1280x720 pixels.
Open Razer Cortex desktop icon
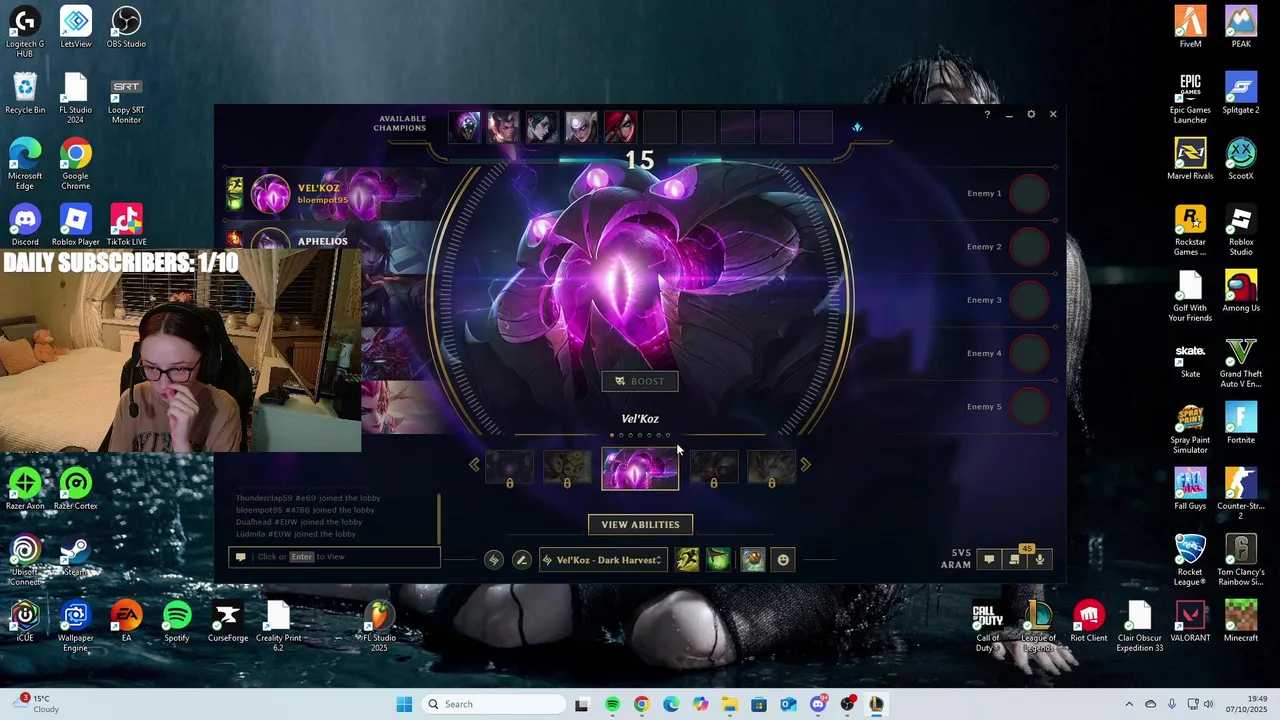click(x=76, y=490)
